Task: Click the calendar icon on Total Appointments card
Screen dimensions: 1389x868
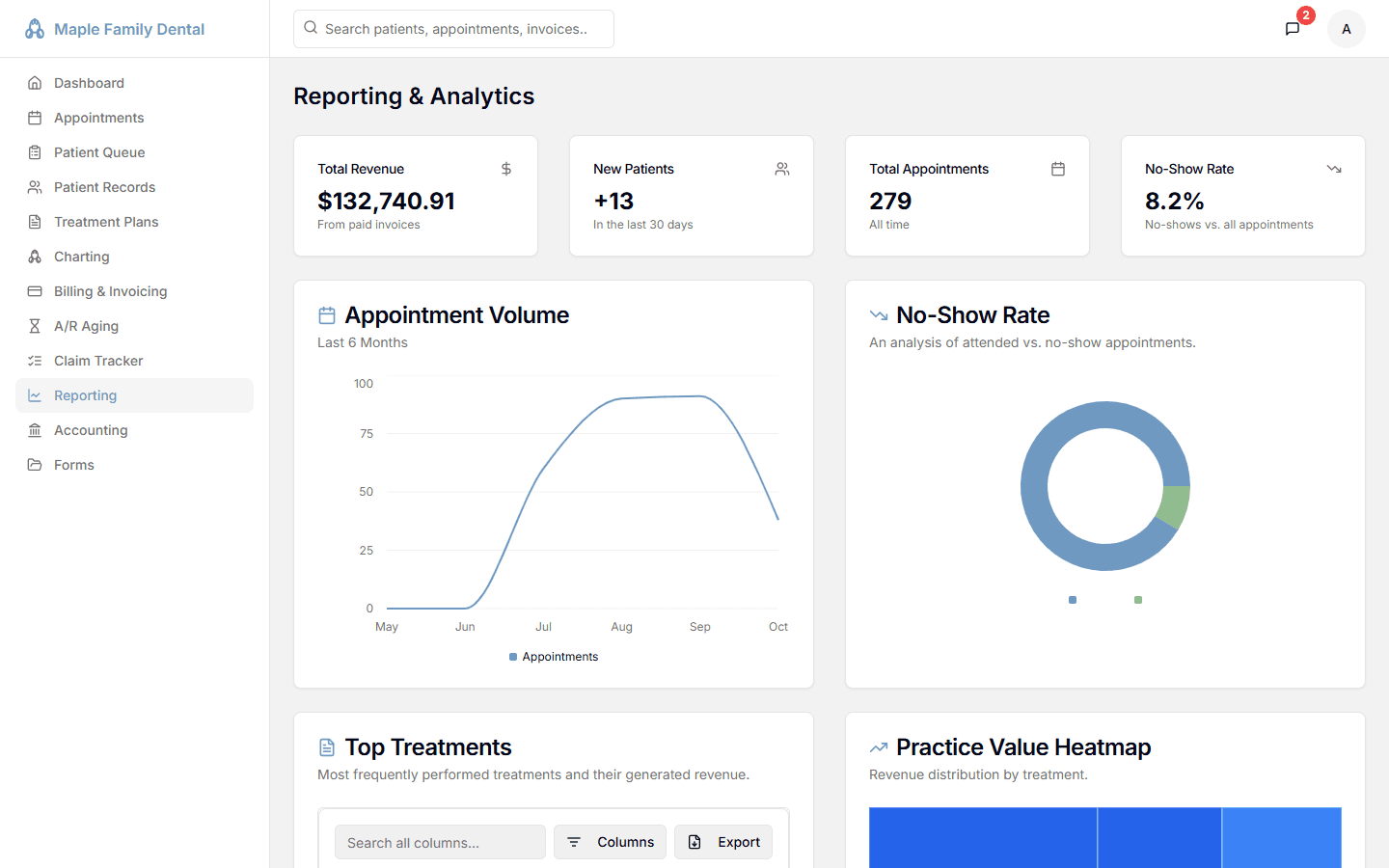Action: [x=1058, y=169]
